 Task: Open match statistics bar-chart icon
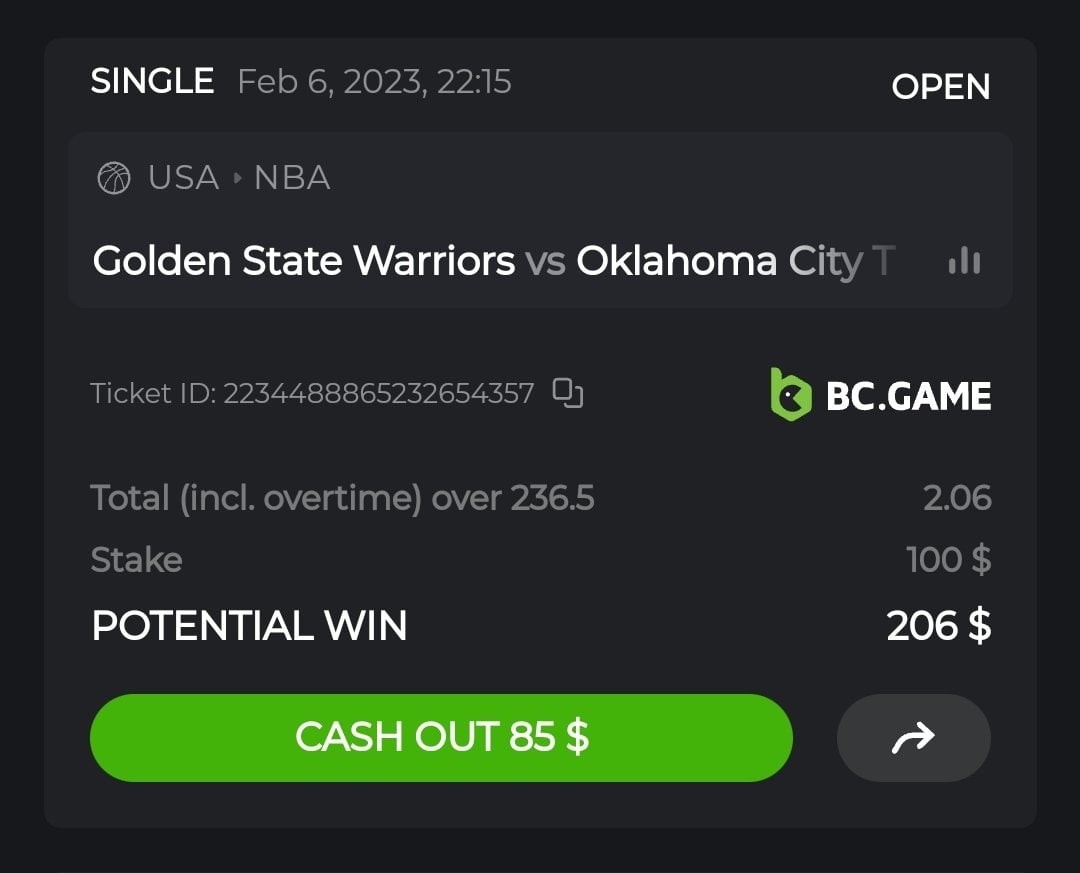[x=964, y=262]
